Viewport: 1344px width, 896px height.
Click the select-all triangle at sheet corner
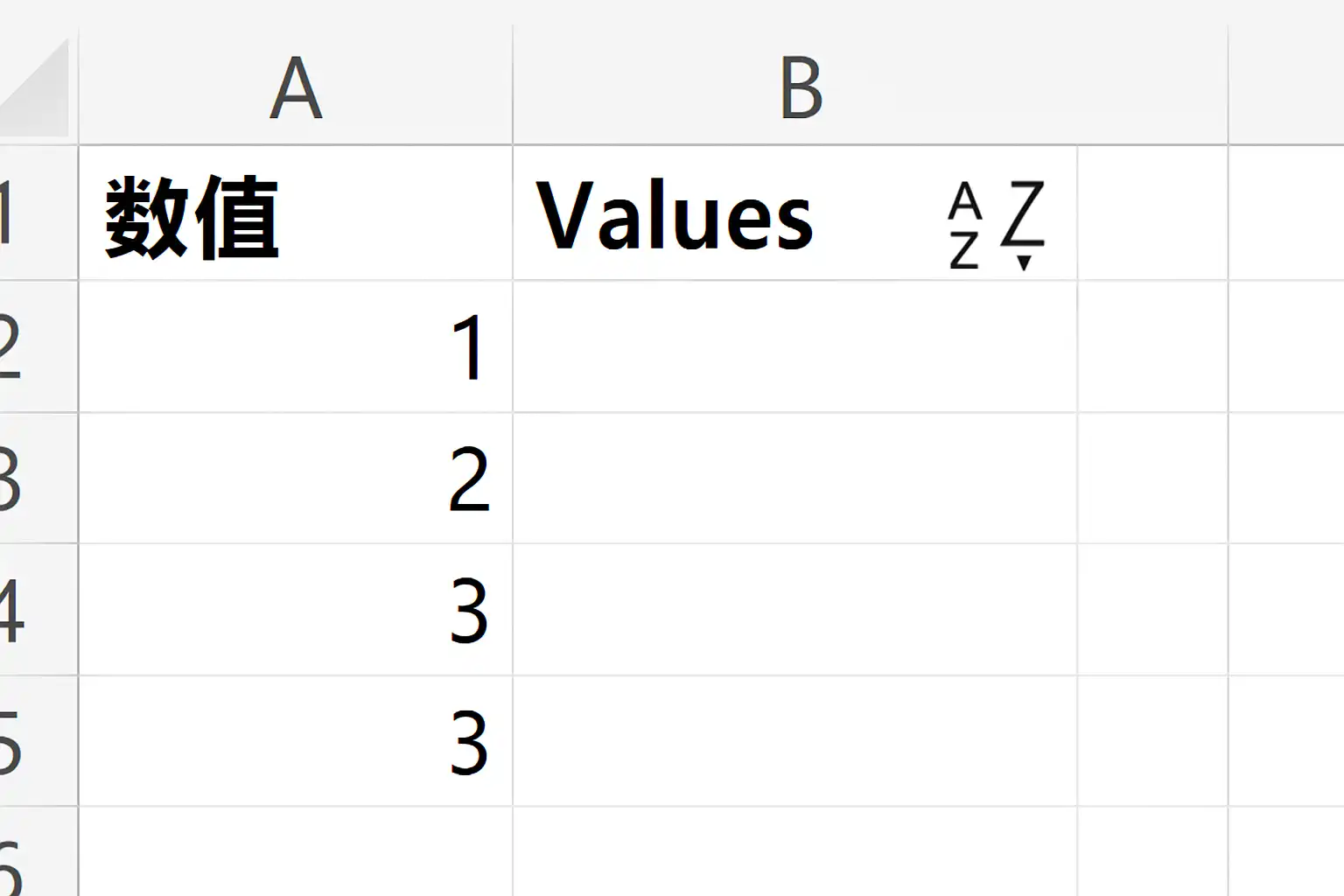coord(35,86)
